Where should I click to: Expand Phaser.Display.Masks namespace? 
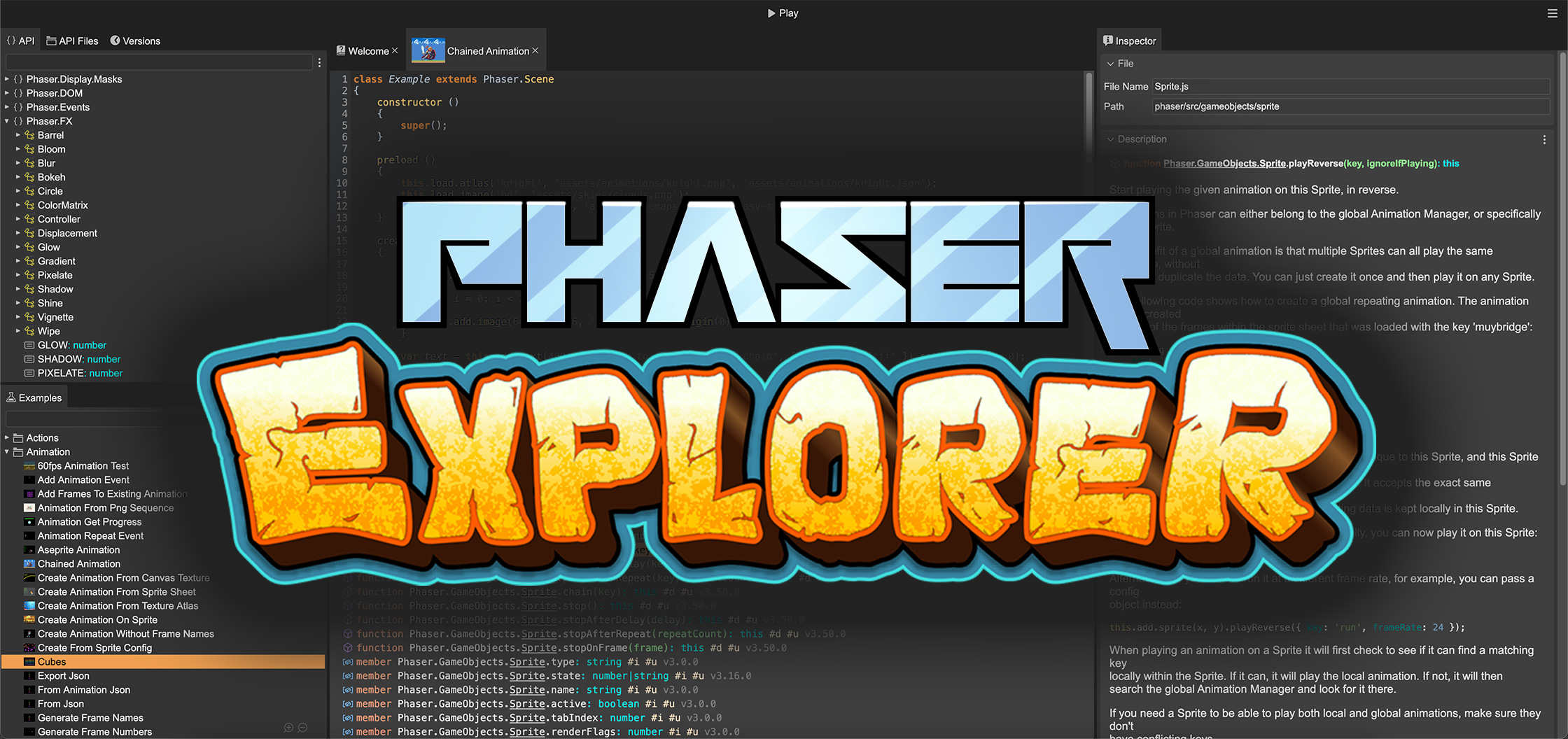click(x=7, y=79)
